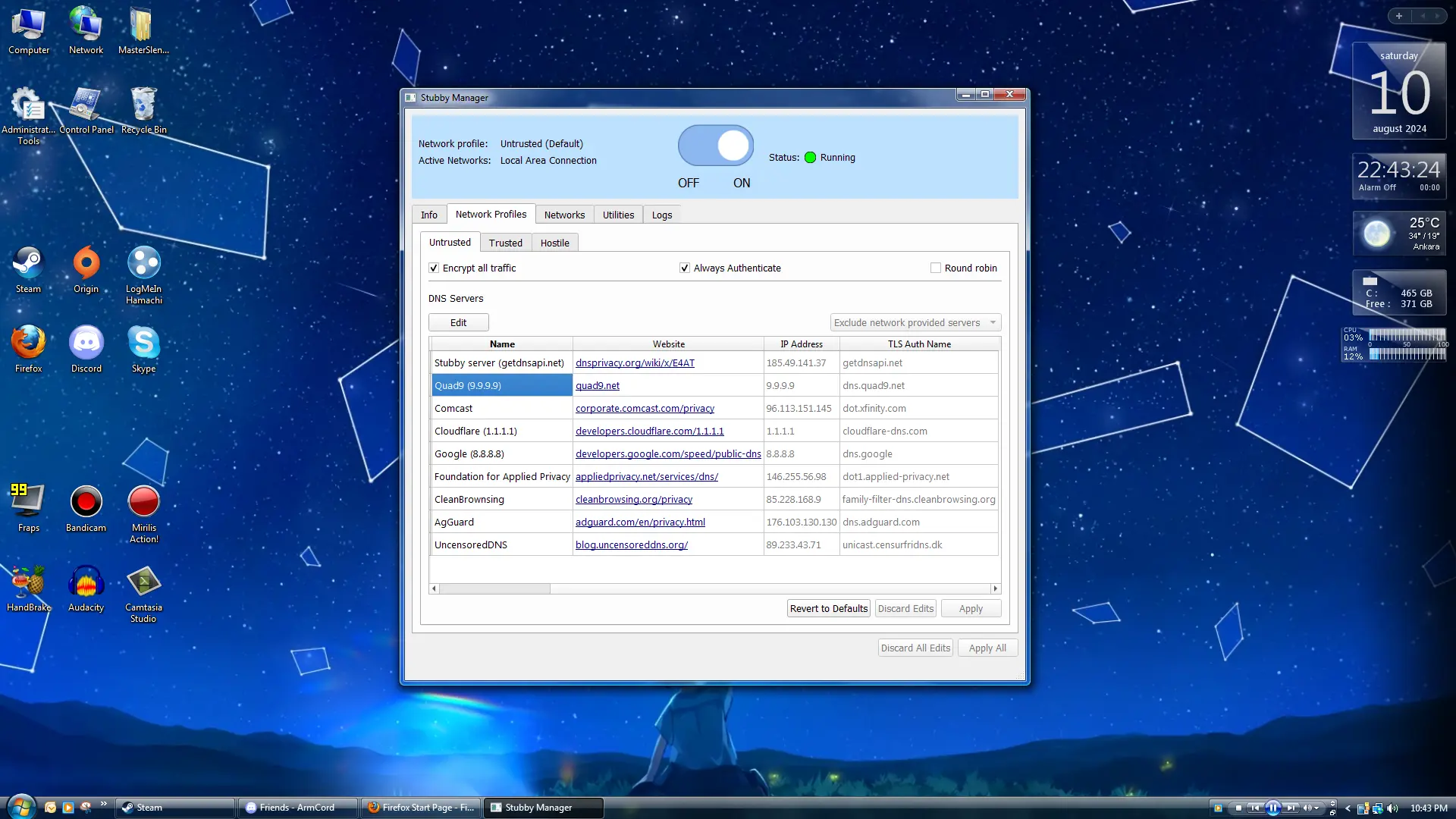The height and width of the screenshot is (819, 1456).
Task: Switch to Friends - ArmCord taskbar button
Action: [x=297, y=808]
